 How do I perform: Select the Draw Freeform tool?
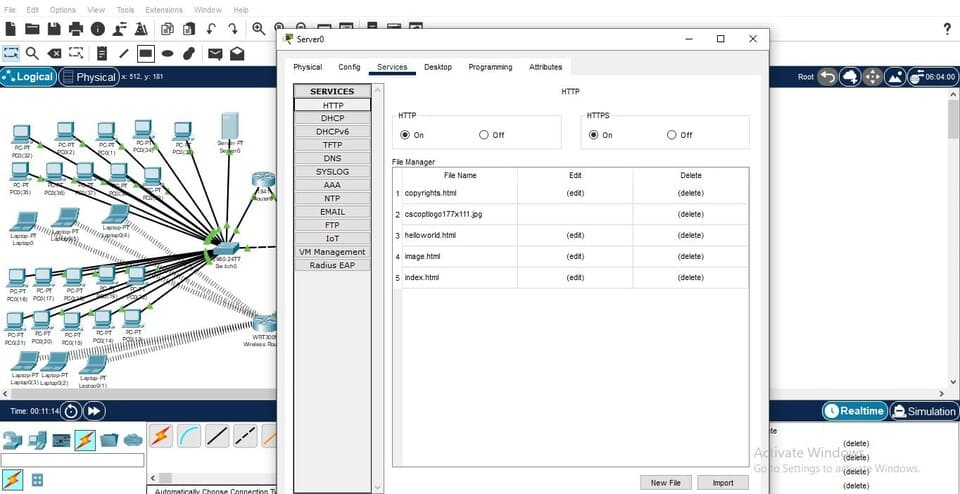click(189, 53)
